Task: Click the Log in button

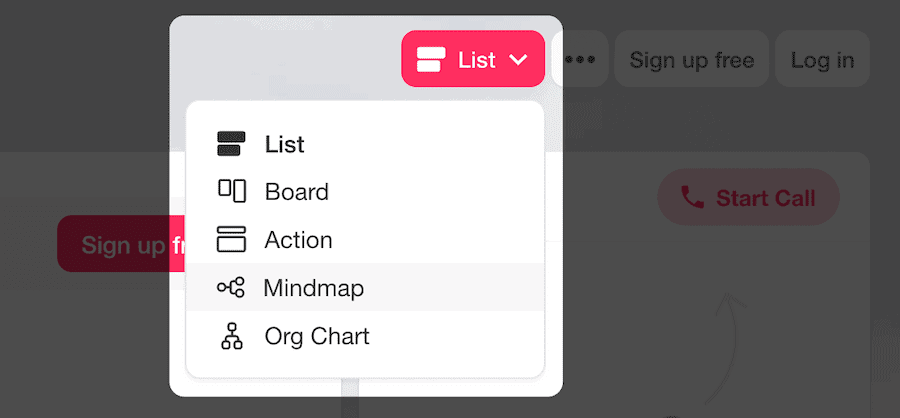Action: [822, 60]
